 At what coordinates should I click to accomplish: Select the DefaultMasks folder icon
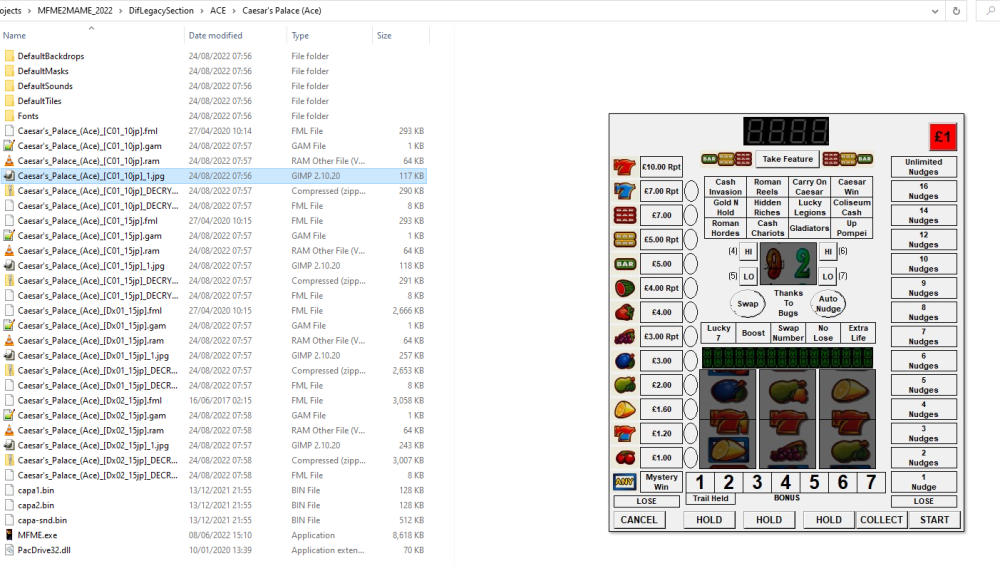point(9,71)
